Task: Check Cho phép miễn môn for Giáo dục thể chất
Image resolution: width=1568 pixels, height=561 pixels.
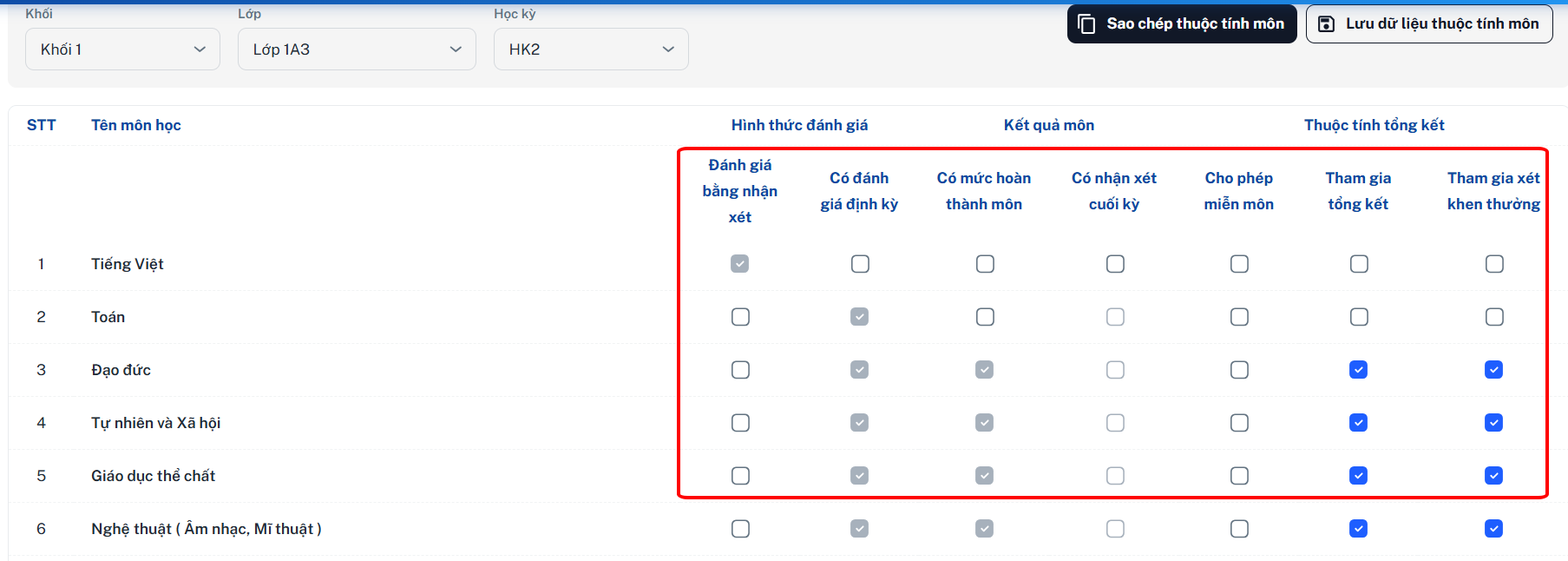Action: (1239, 475)
